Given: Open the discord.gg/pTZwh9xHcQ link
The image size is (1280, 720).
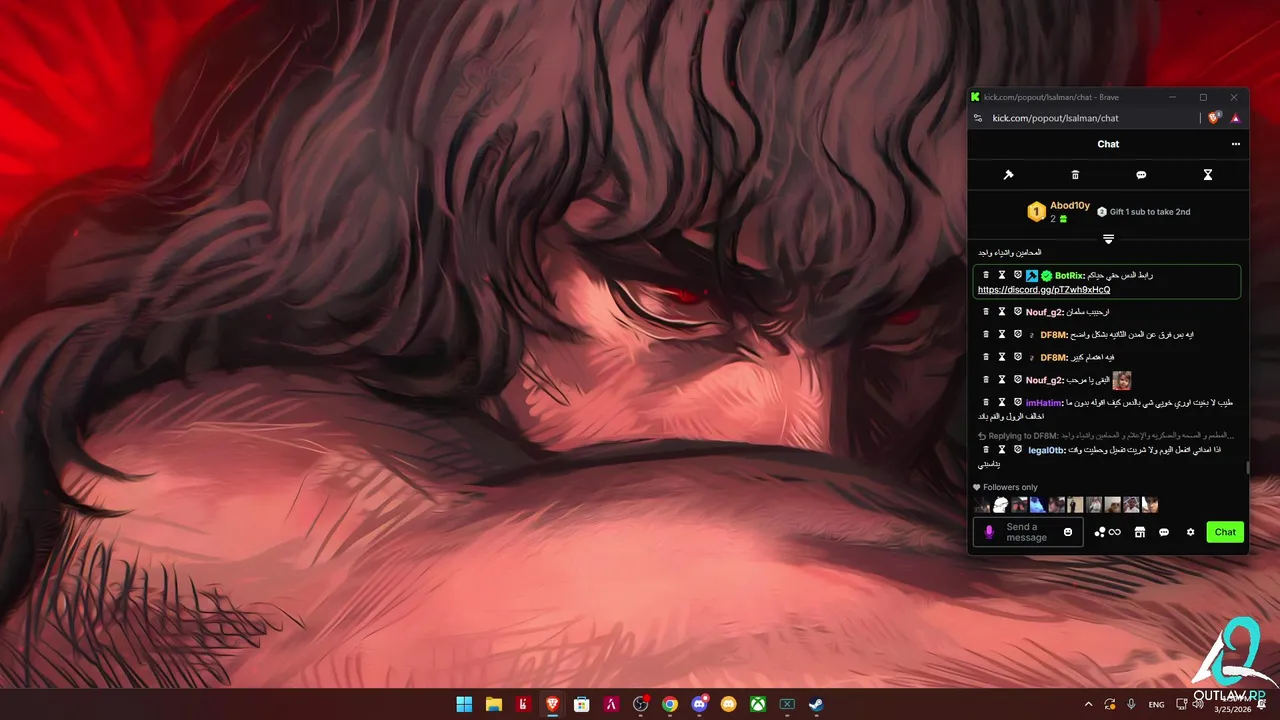Looking at the screenshot, I should point(1043,290).
